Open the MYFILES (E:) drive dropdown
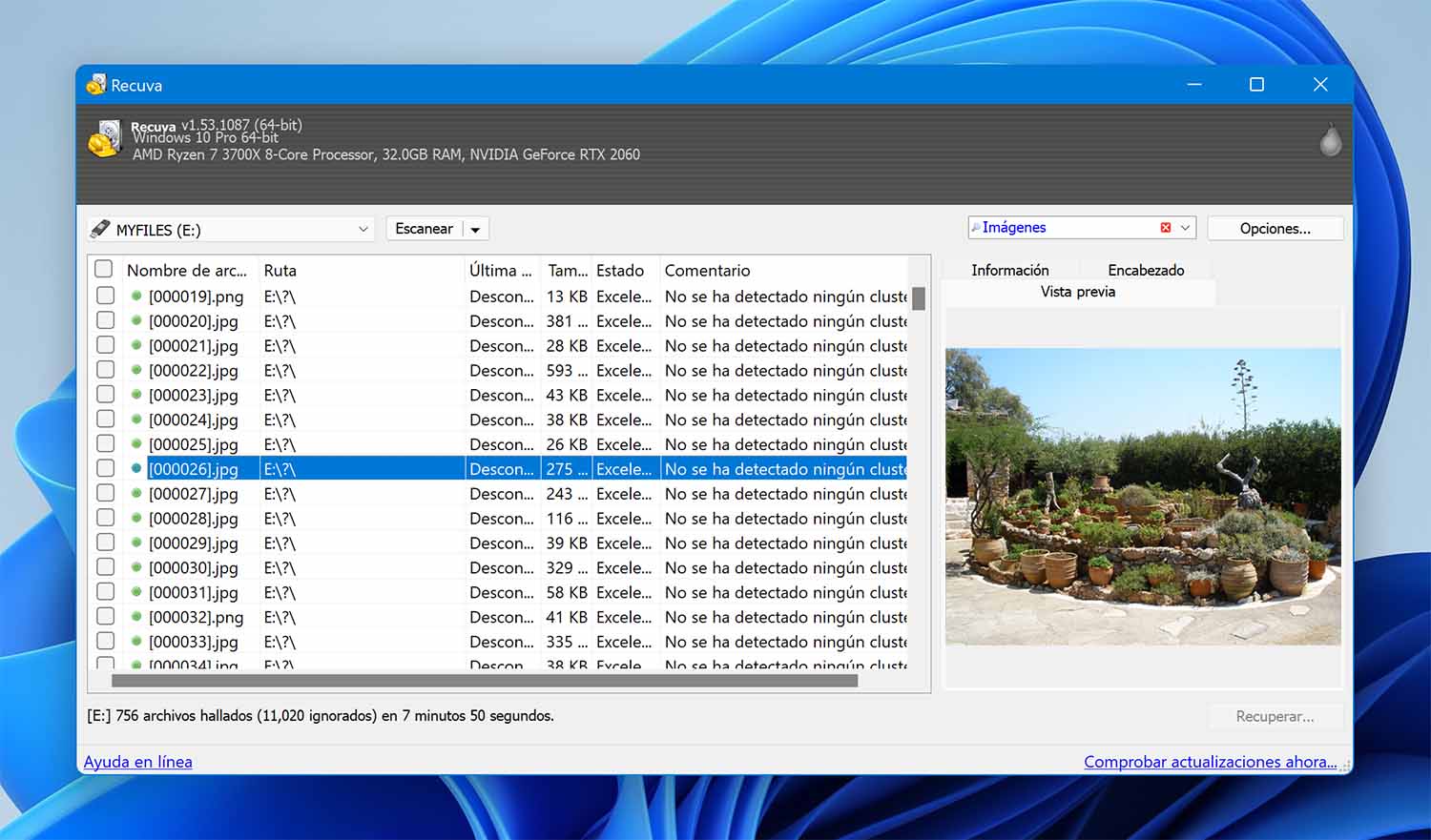The height and width of the screenshot is (840, 1431). point(363,229)
